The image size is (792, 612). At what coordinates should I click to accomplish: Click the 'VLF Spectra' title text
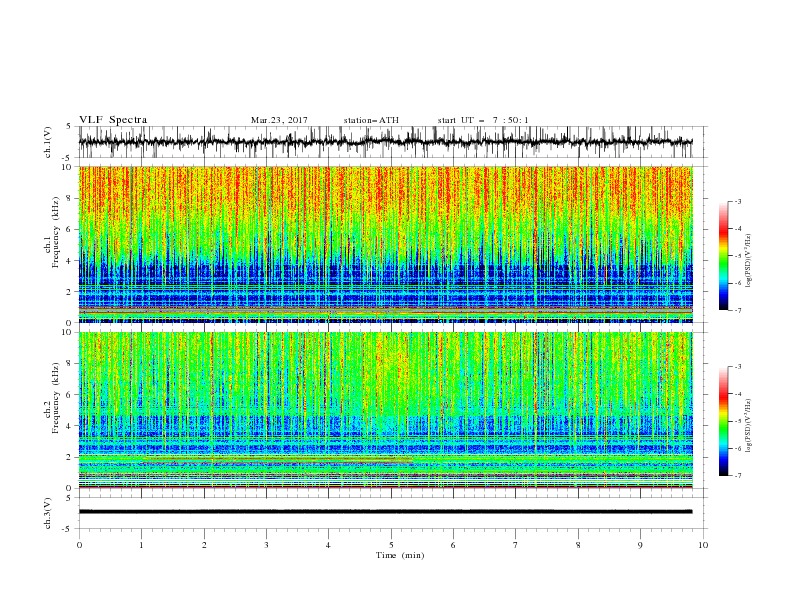(x=113, y=120)
